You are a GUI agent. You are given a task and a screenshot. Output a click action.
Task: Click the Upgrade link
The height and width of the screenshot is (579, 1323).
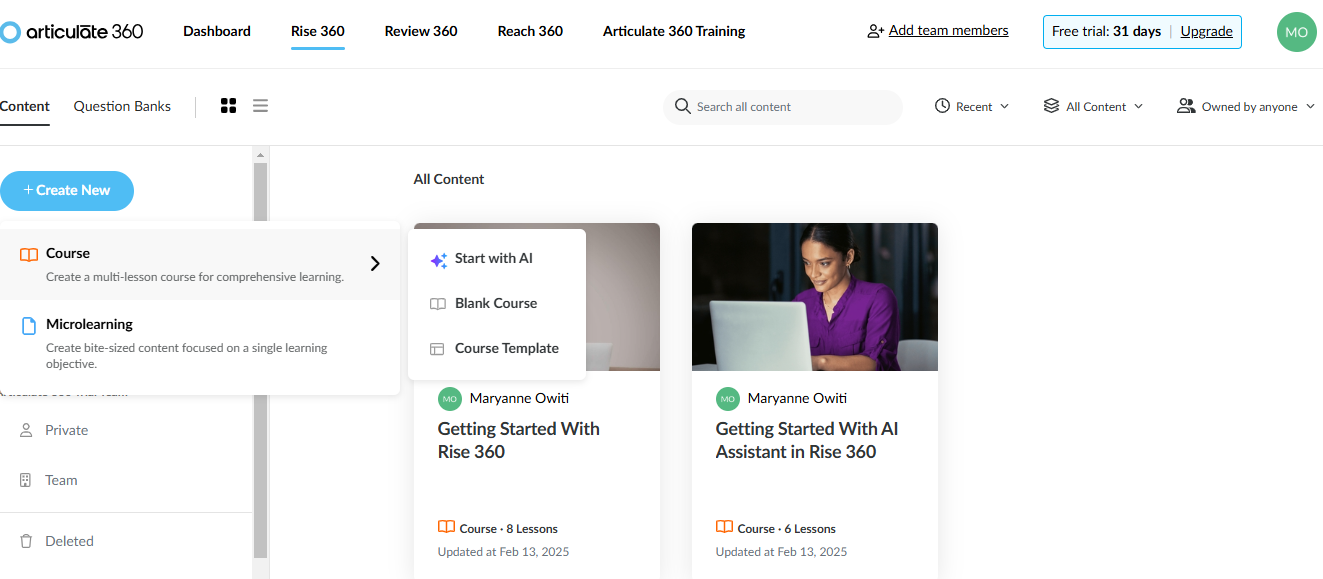coord(1206,31)
